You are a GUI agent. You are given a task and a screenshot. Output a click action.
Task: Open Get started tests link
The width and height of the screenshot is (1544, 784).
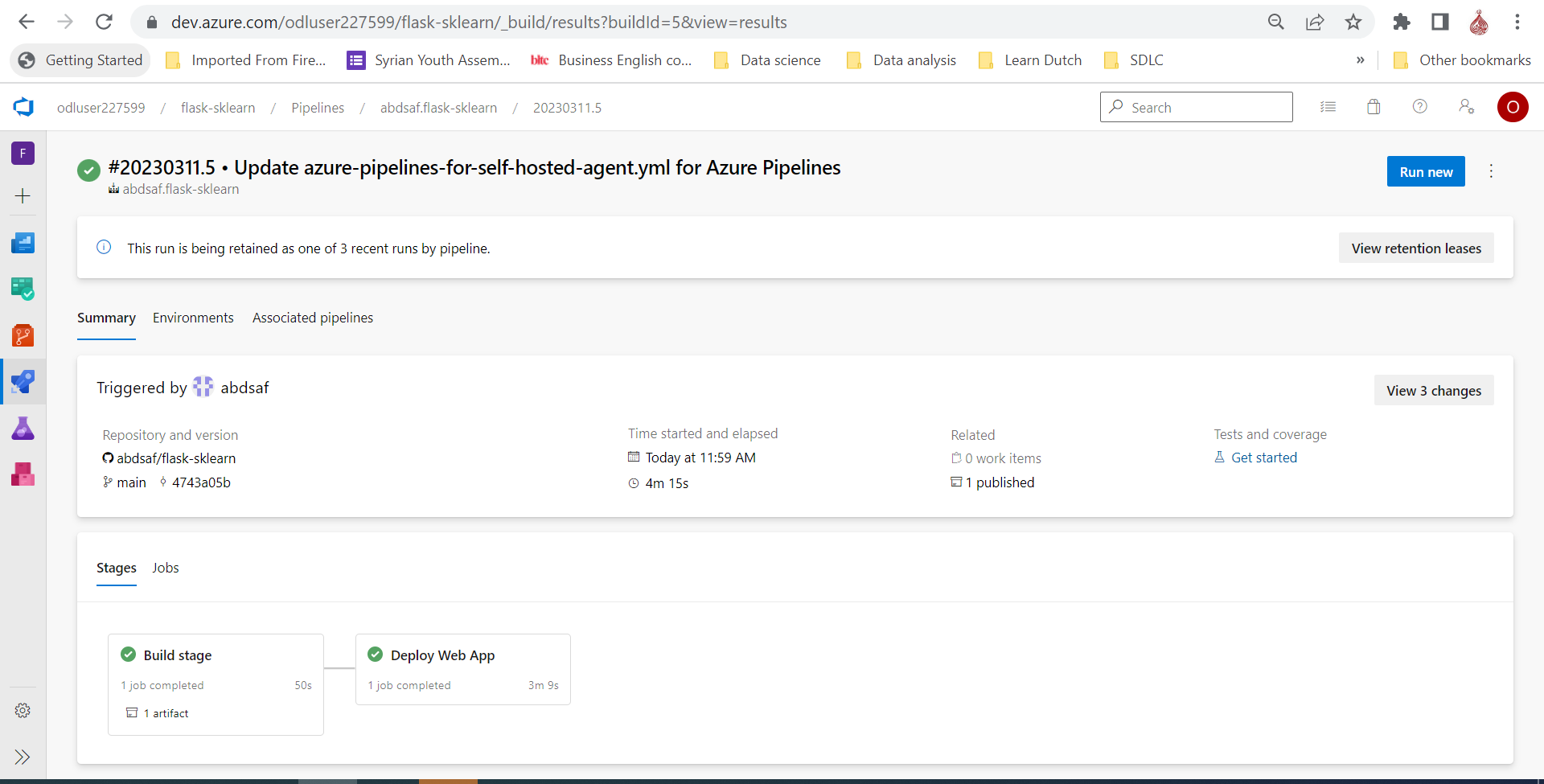pos(1264,458)
